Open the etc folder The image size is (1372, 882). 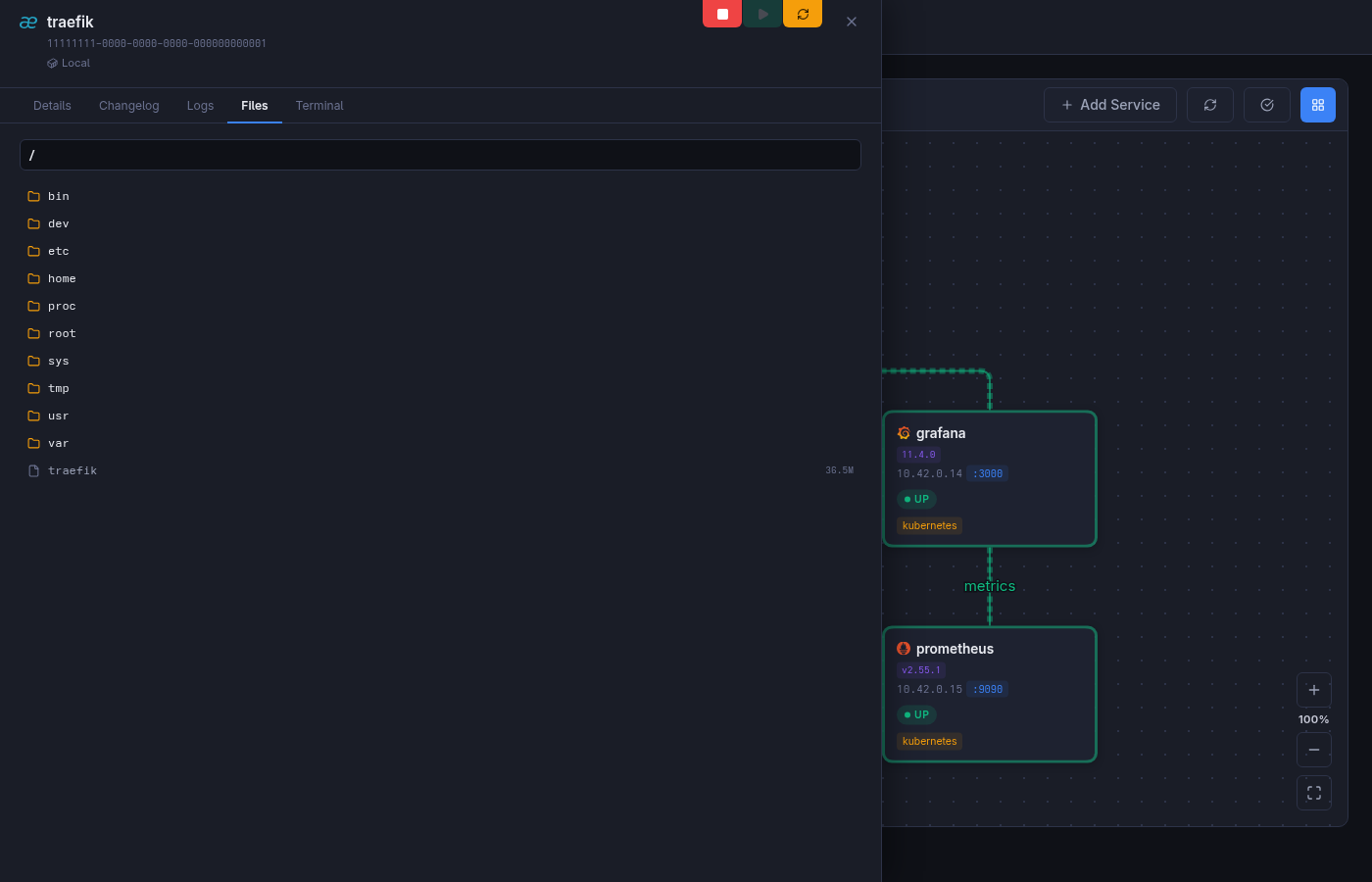440,251
